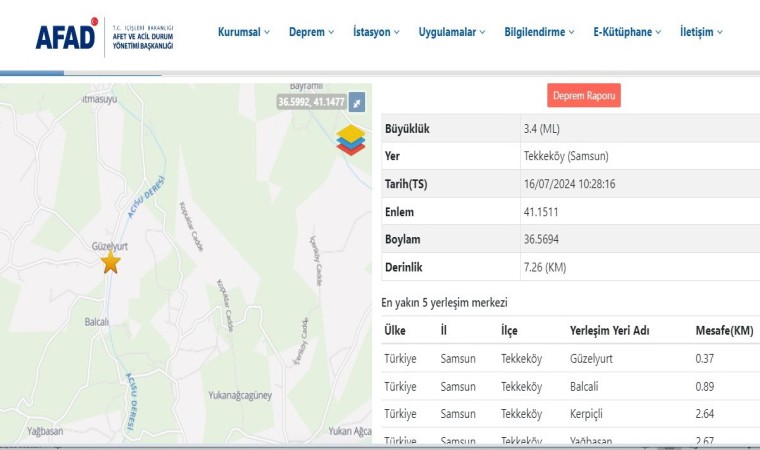Open the İstasyon dropdown menu

click(376, 32)
